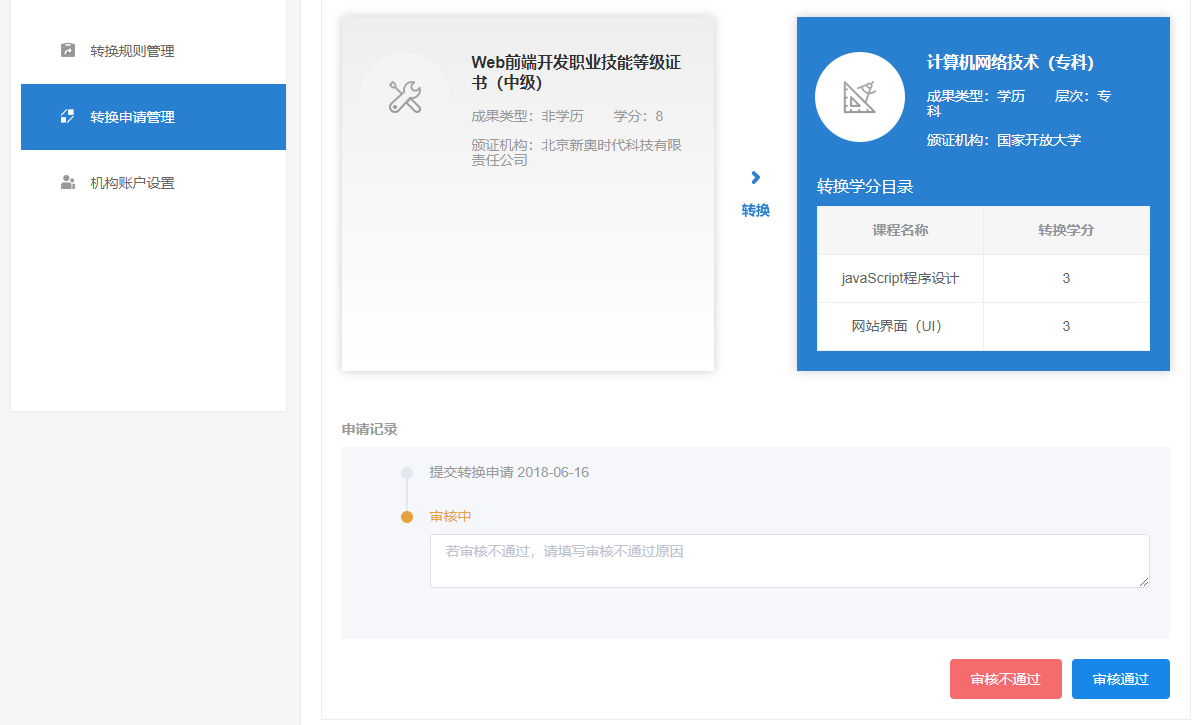Select the 转换申请管理 sidebar item
1196x725 pixels.
[x=153, y=117]
